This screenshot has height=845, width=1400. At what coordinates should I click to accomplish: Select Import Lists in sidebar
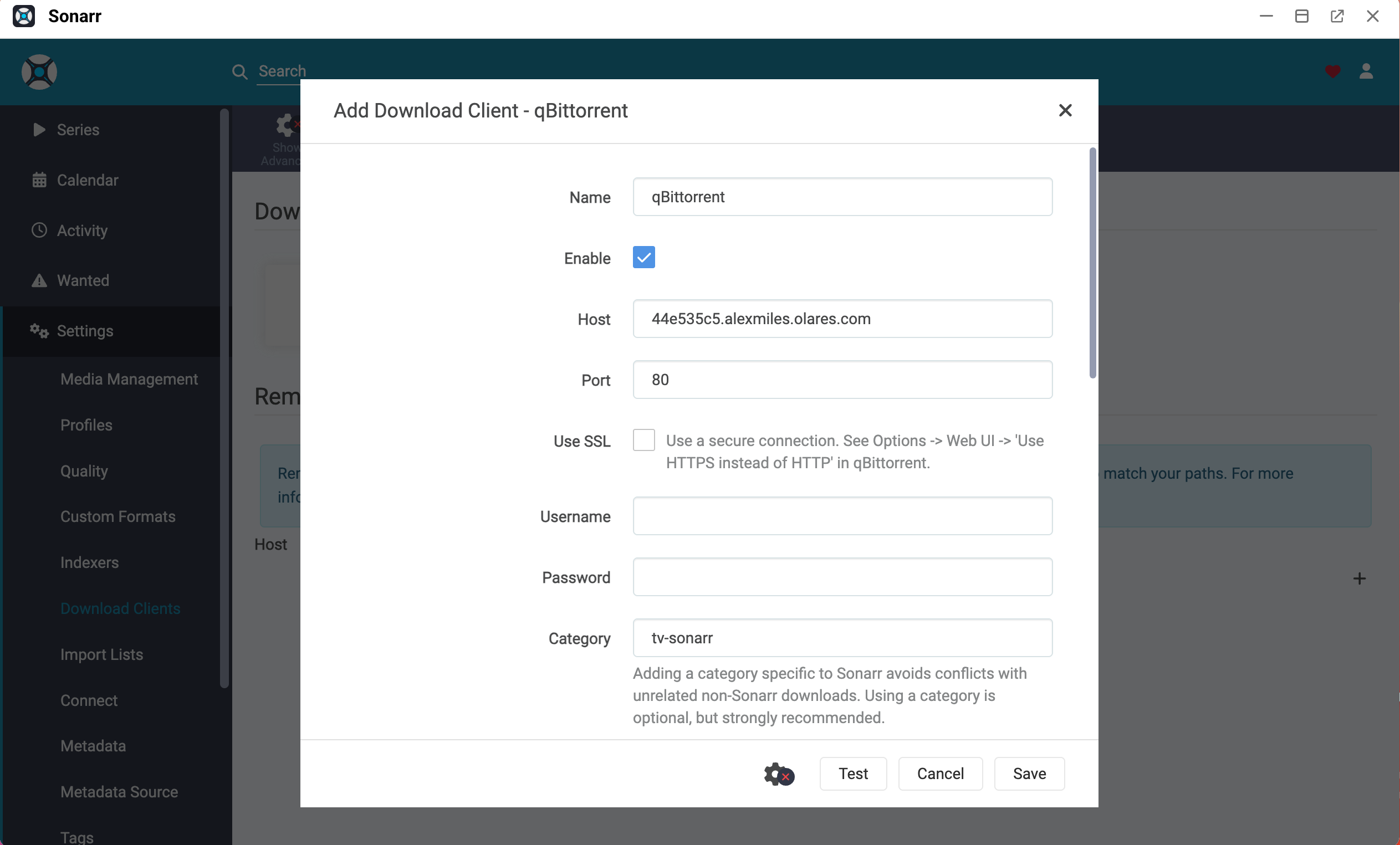pyautogui.click(x=102, y=654)
